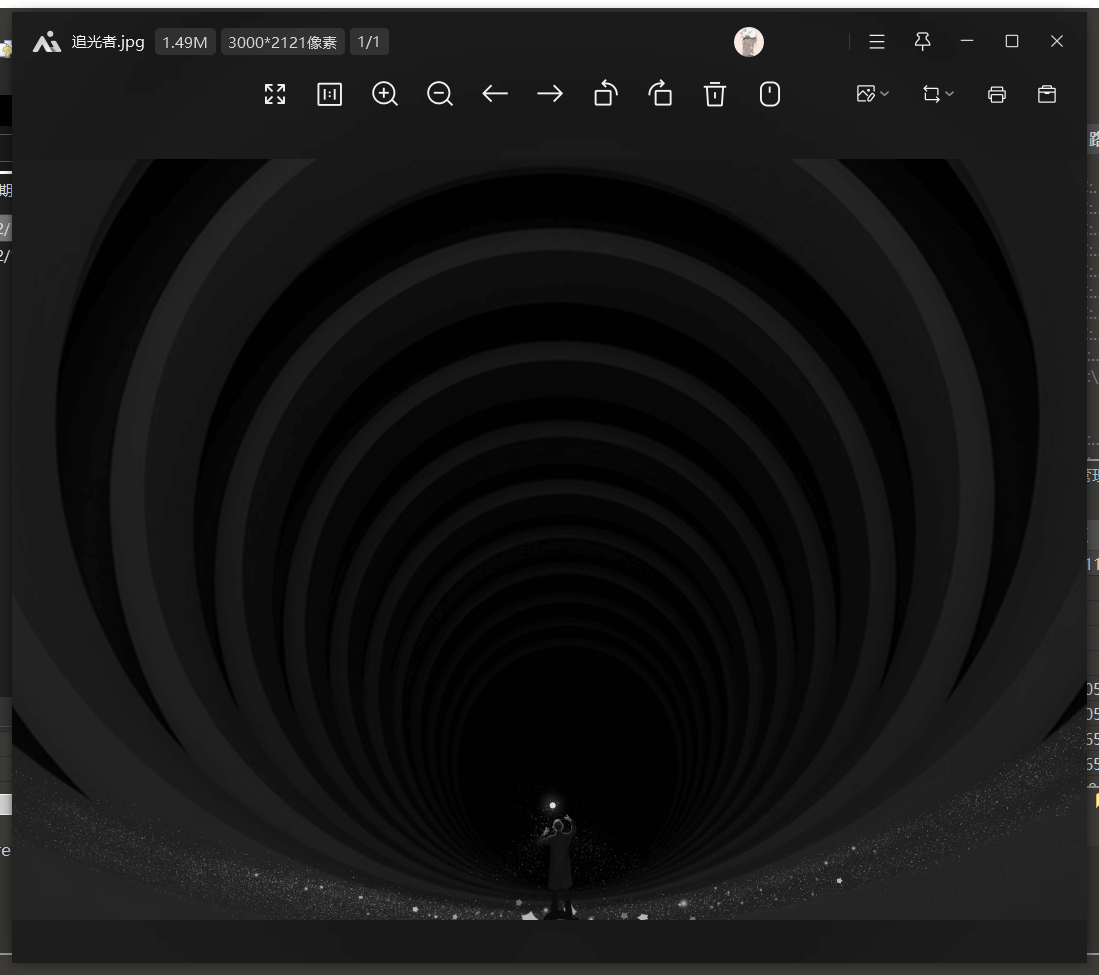Pin the viewer window on top
Image resolution: width=1099 pixels, height=975 pixels.
[x=923, y=41]
